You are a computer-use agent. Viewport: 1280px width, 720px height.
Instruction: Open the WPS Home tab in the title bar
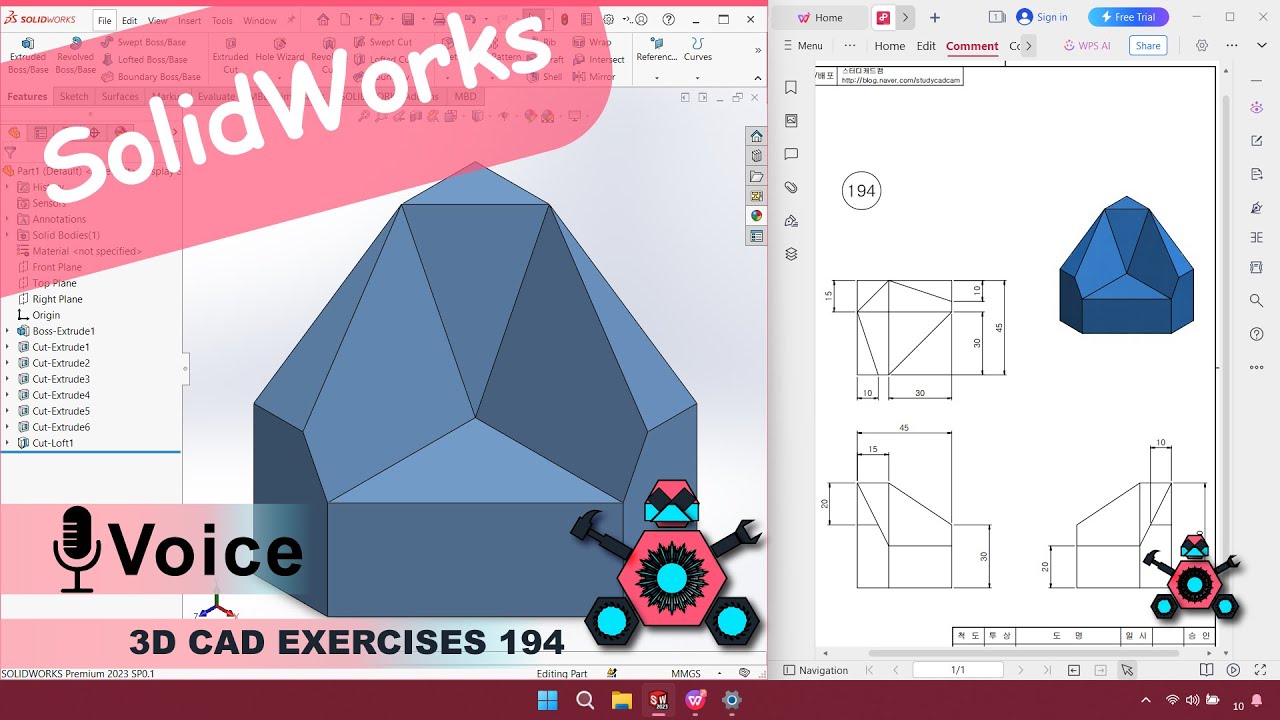click(x=821, y=17)
